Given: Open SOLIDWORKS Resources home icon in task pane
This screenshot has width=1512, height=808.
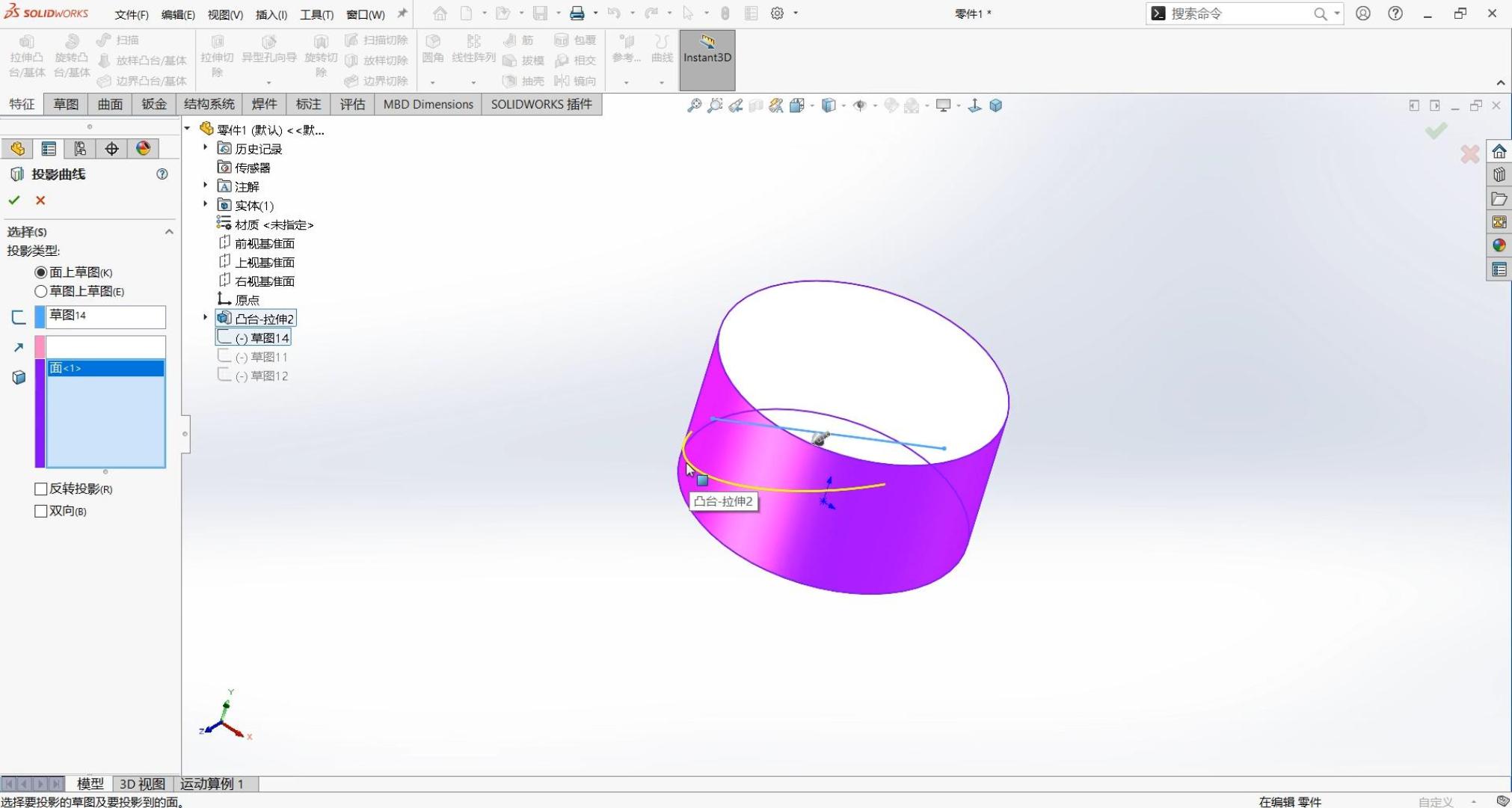Looking at the screenshot, I should pos(1499,152).
